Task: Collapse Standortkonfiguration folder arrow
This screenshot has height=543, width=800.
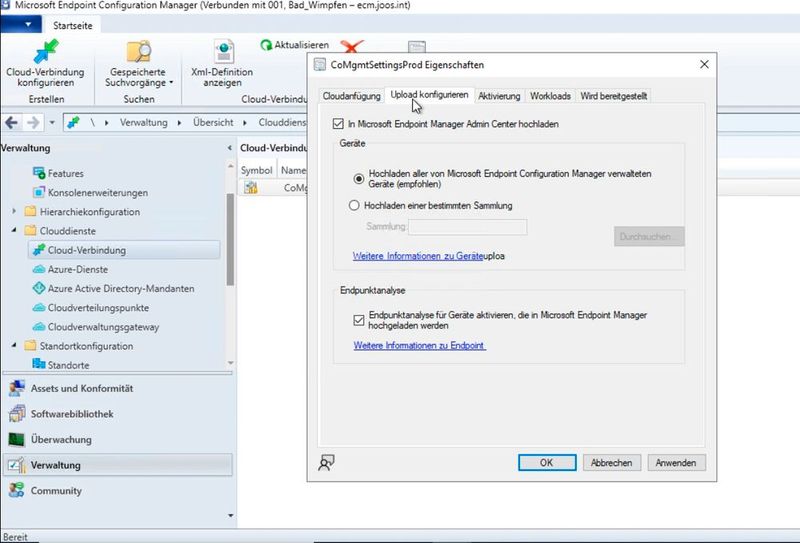Action: [x=14, y=345]
